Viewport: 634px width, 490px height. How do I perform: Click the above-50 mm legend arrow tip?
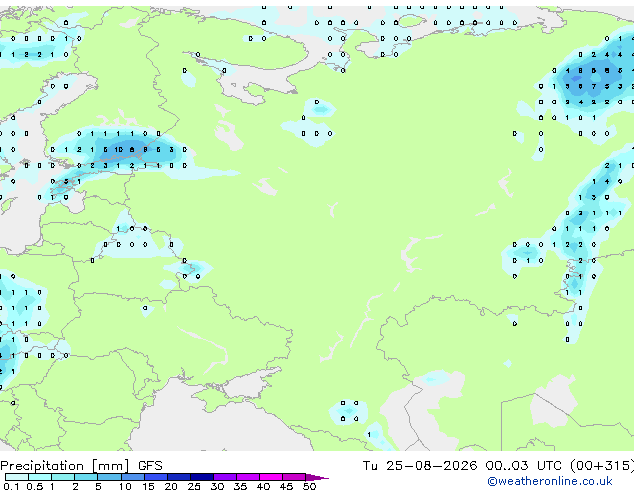pos(317,477)
